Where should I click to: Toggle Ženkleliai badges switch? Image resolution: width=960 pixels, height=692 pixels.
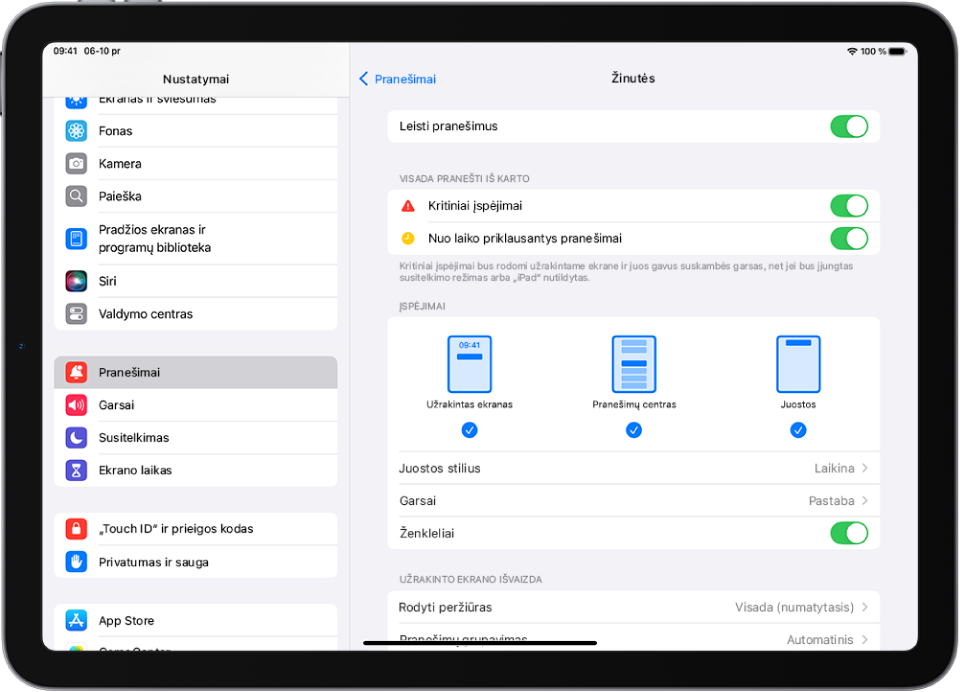coord(849,533)
